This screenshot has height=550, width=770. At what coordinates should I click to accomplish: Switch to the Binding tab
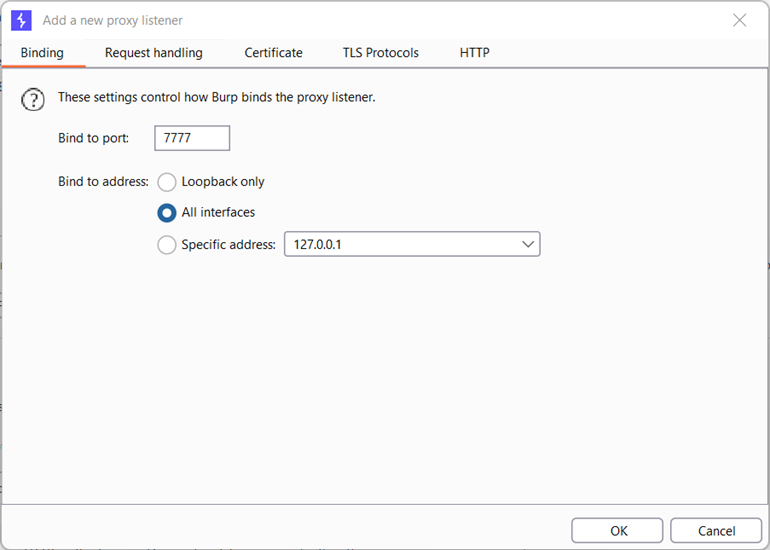42,53
